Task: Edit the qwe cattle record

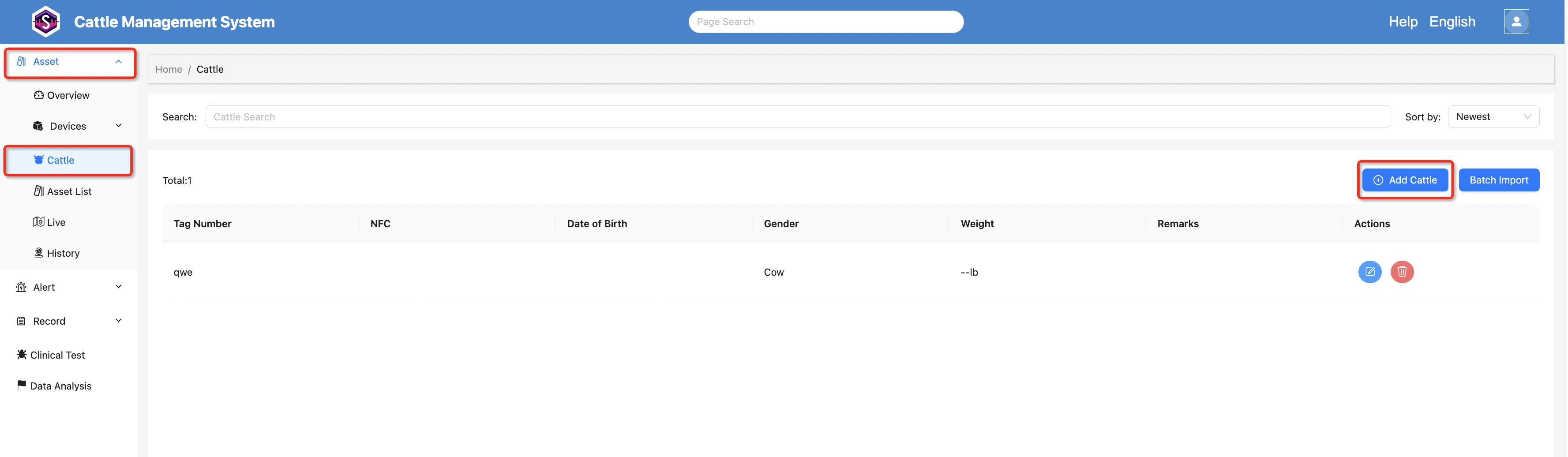Action: 1369,272
